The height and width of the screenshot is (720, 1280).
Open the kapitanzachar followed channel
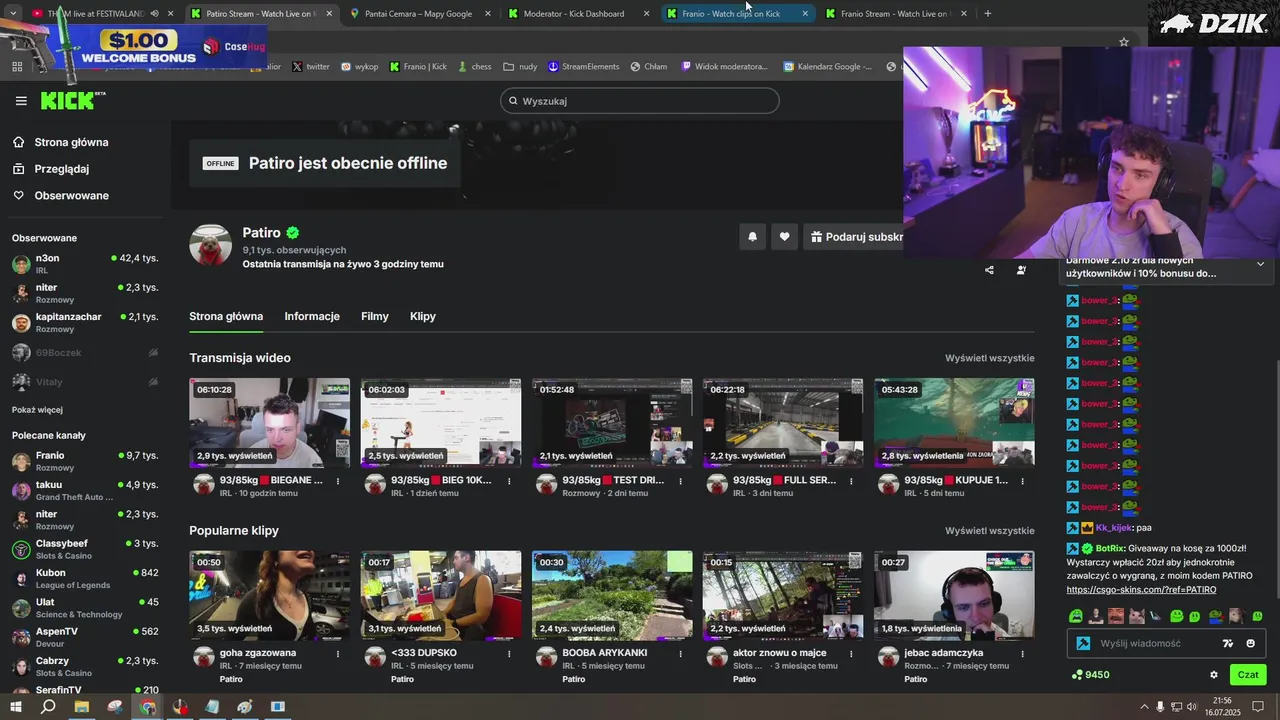85,322
